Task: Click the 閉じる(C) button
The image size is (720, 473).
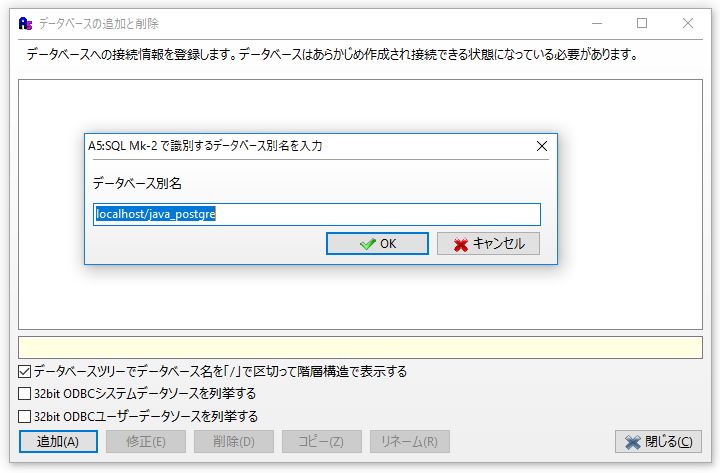Action: click(658, 442)
